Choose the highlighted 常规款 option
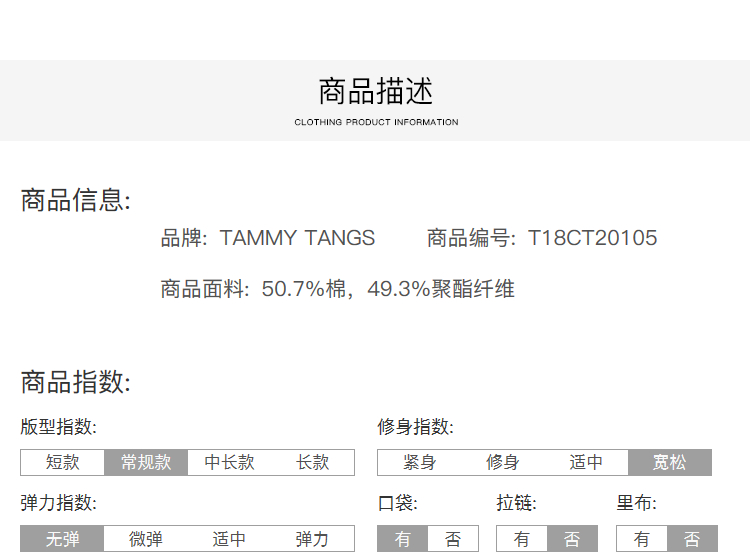The width and height of the screenshot is (750, 552). [x=146, y=462]
